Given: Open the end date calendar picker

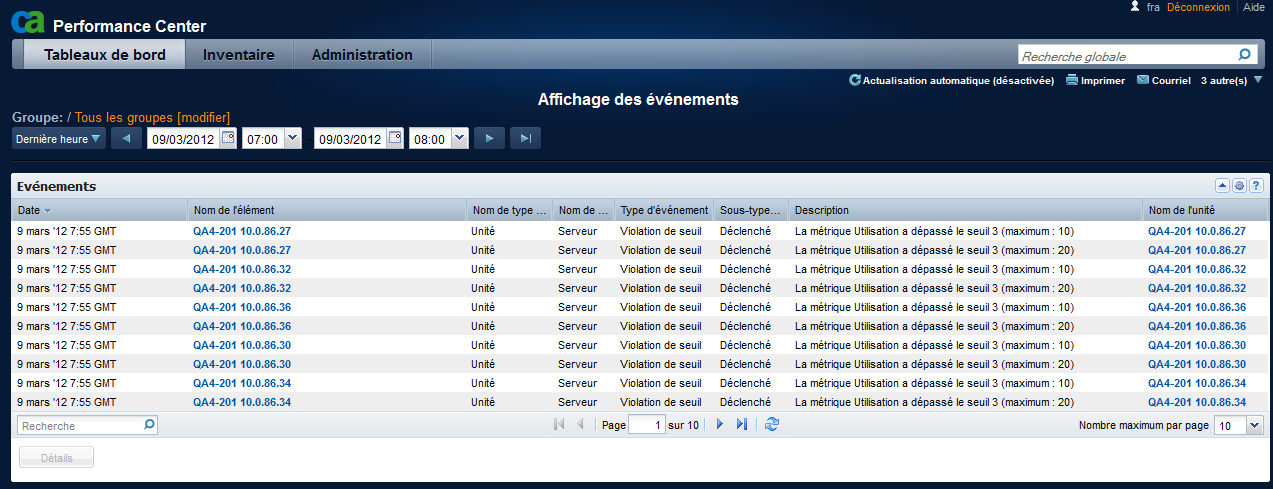Looking at the screenshot, I should [x=395, y=138].
